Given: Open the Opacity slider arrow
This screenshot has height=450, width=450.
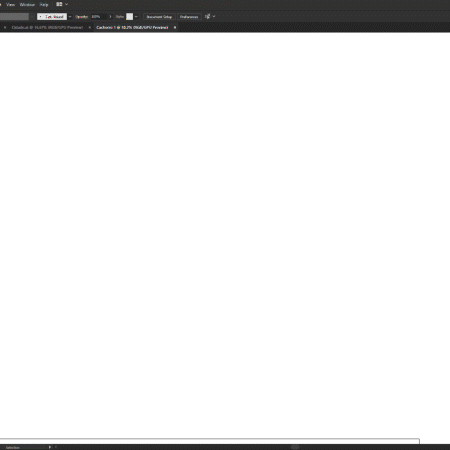Looking at the screenshot, I should [x=110, y=17].
